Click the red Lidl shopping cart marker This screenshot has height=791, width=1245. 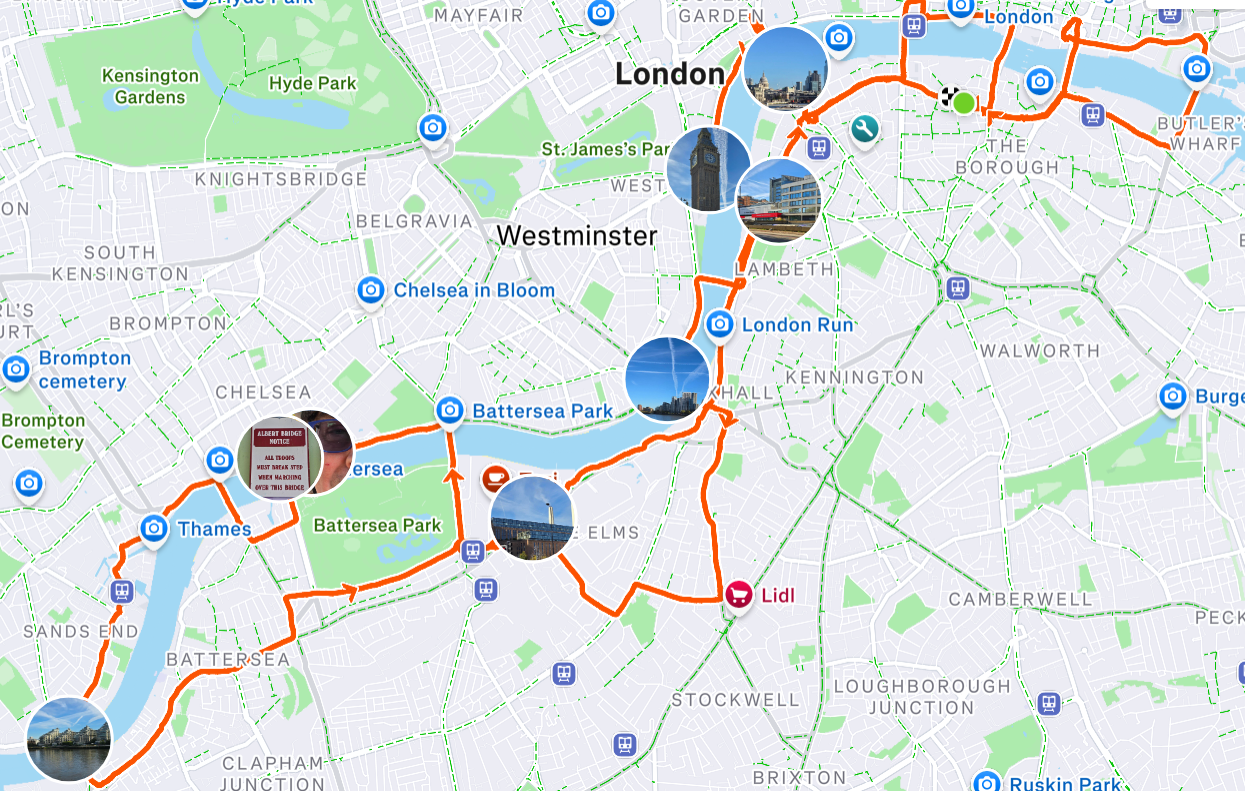(739, 596)
